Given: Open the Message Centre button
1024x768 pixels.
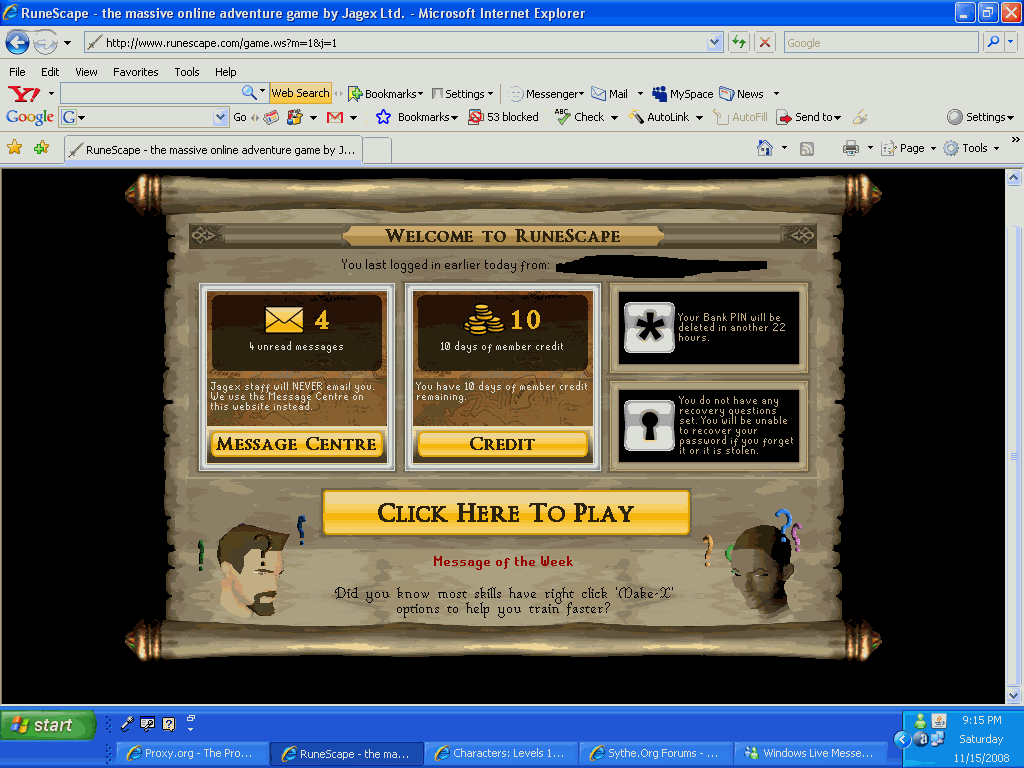Looking at the screenshot, I should click(x=297, y=444).
